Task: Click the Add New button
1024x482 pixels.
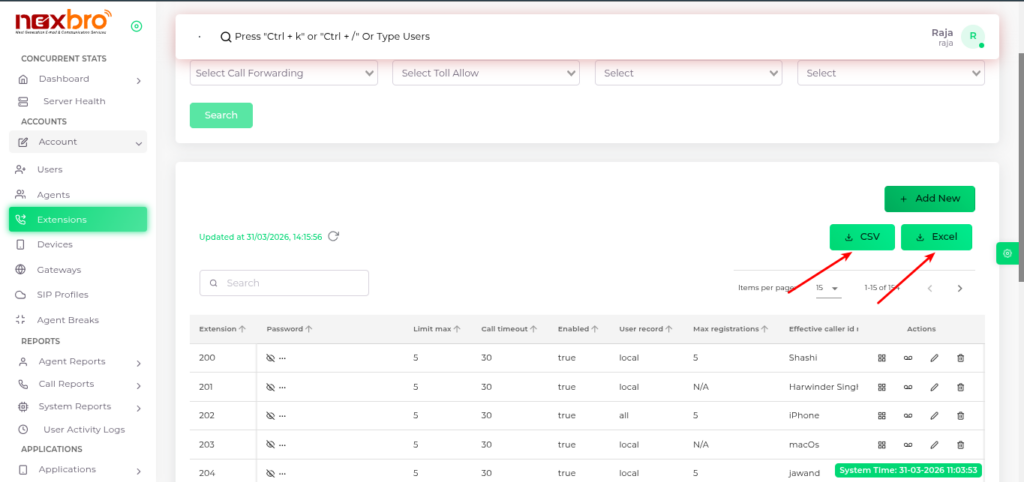Action: [x=929, y=199]
